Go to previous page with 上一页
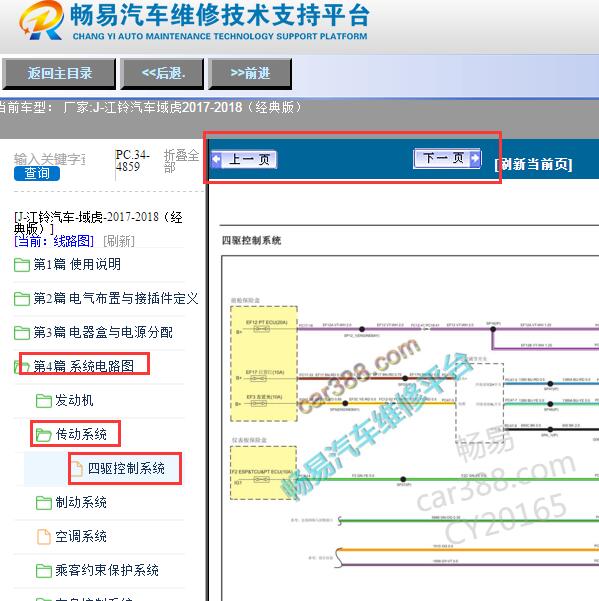 click(244, 159)
